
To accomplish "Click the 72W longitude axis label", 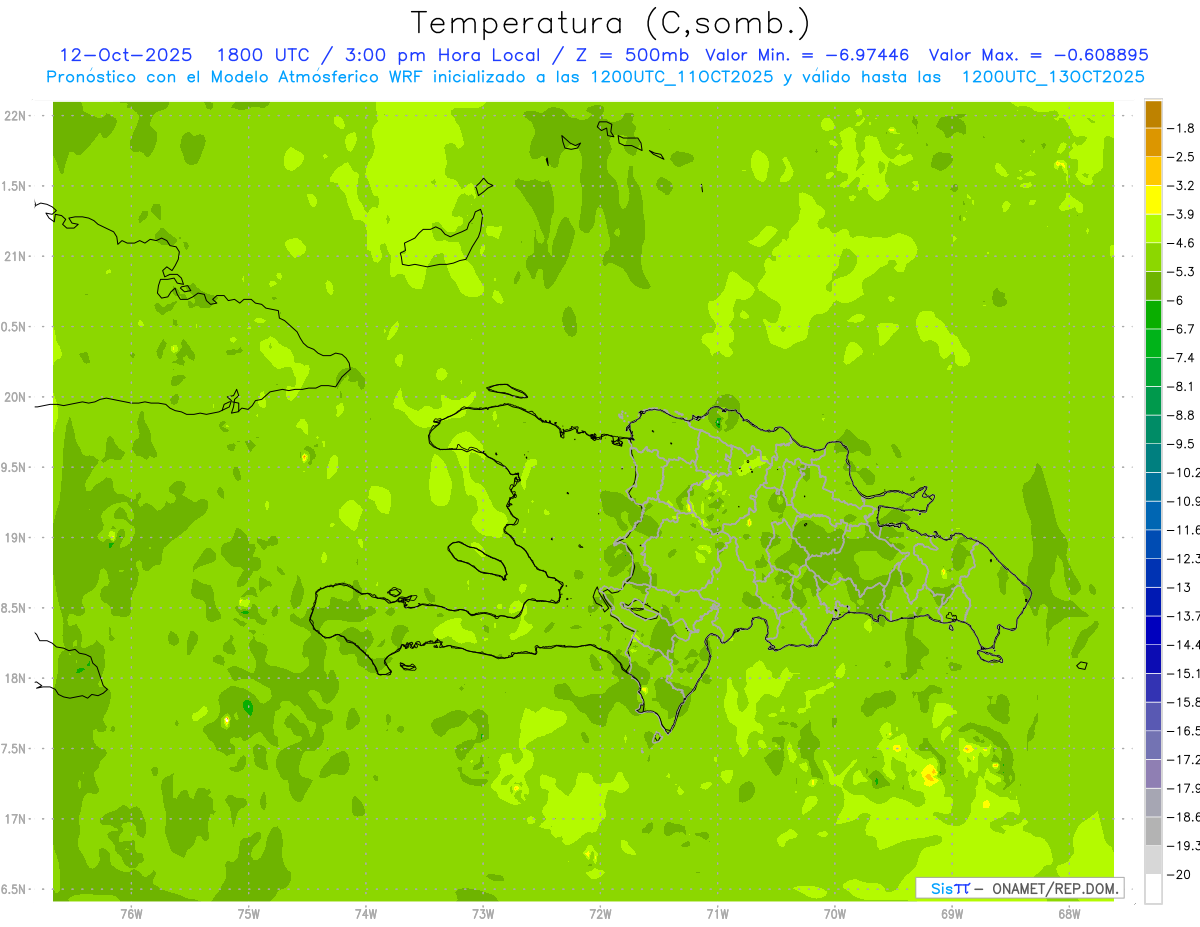I will coord(600,912).
